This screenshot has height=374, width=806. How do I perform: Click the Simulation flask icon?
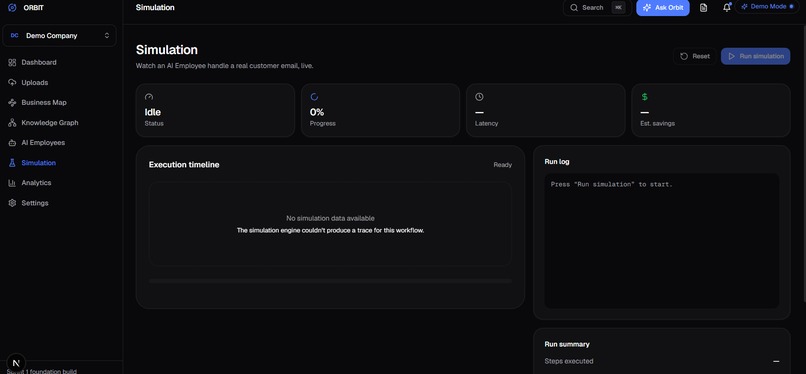12,163
